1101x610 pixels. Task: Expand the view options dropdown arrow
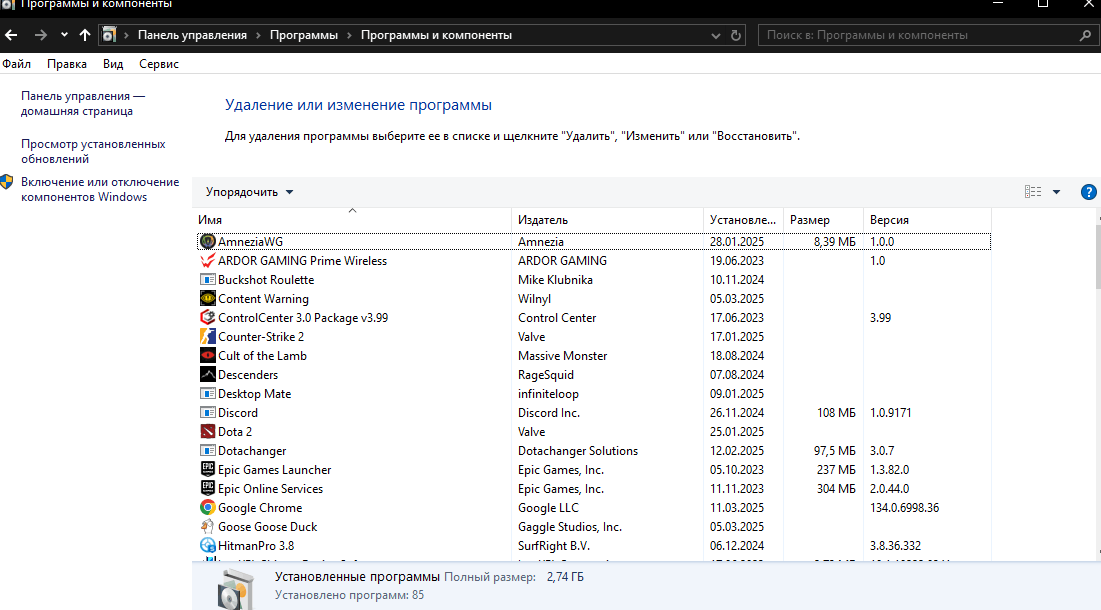click(1056, 192)
